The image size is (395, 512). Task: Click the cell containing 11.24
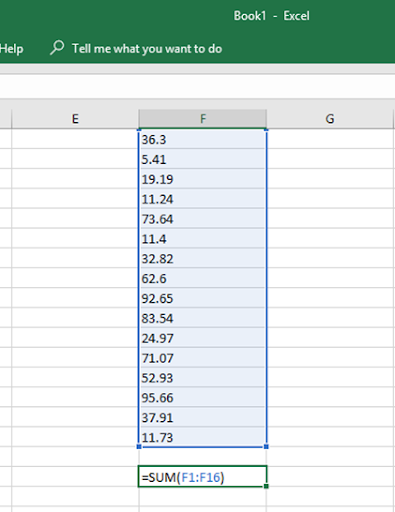pos(203,199)
